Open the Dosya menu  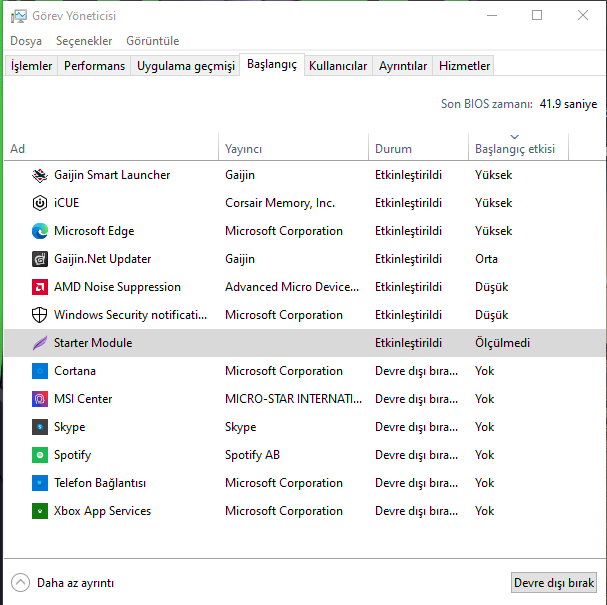(x=26, y=41)
